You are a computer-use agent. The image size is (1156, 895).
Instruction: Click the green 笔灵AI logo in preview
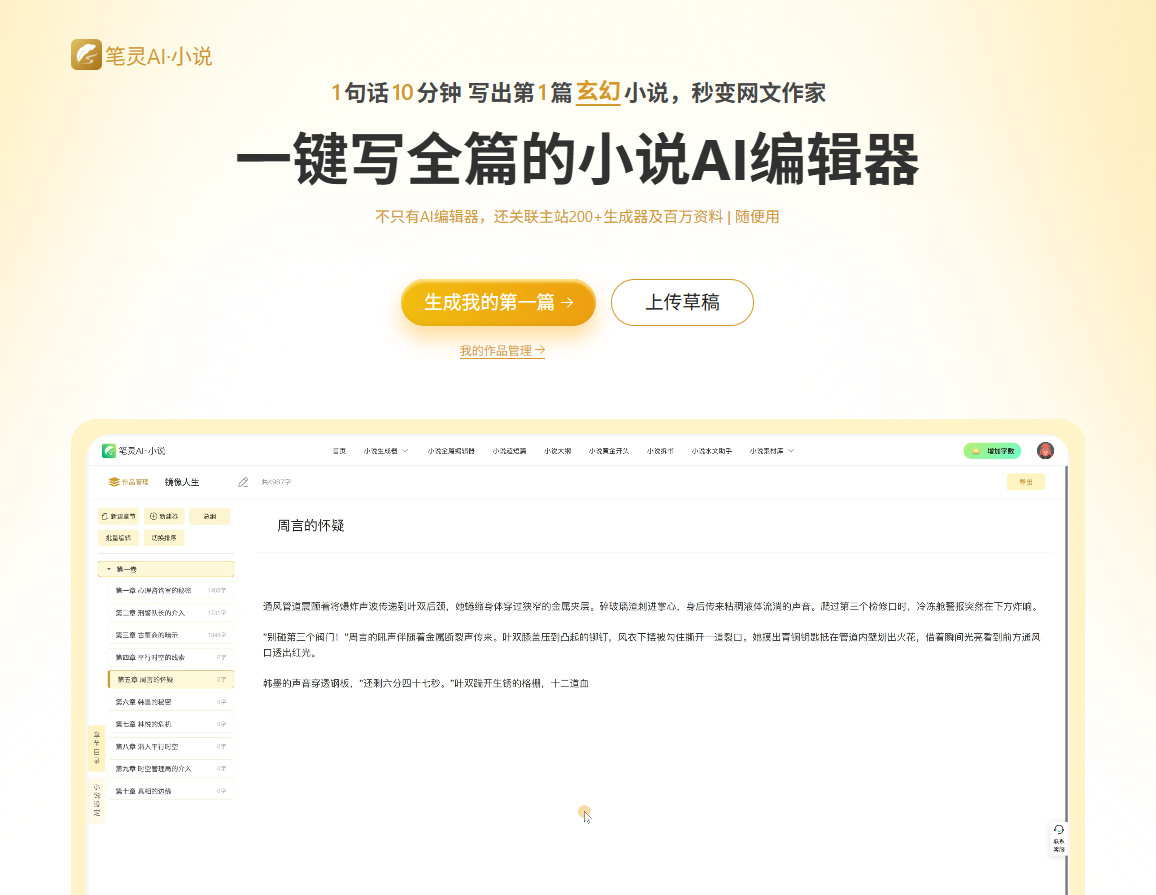pyautogui.click(x=108, y=450)
